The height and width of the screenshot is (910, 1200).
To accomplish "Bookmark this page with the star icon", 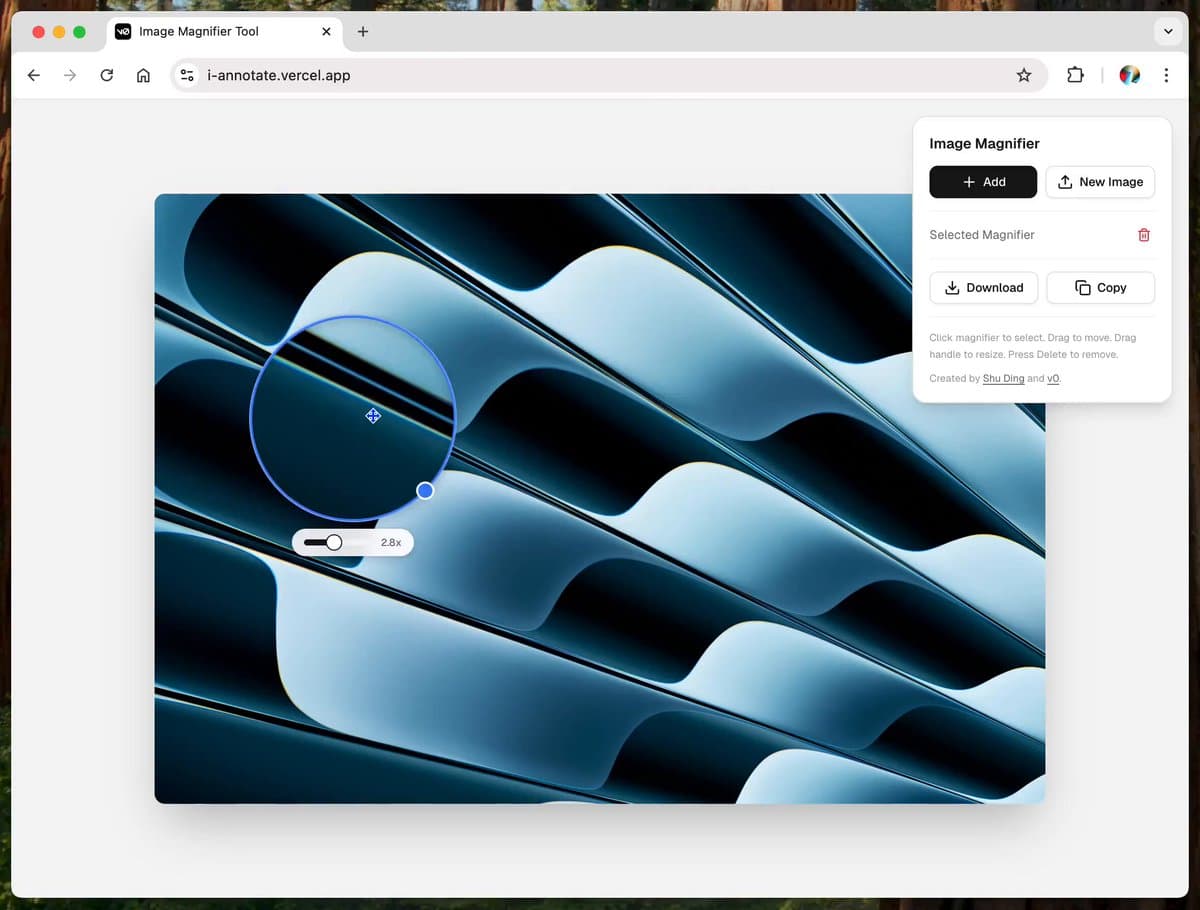I will [1023, 74].
